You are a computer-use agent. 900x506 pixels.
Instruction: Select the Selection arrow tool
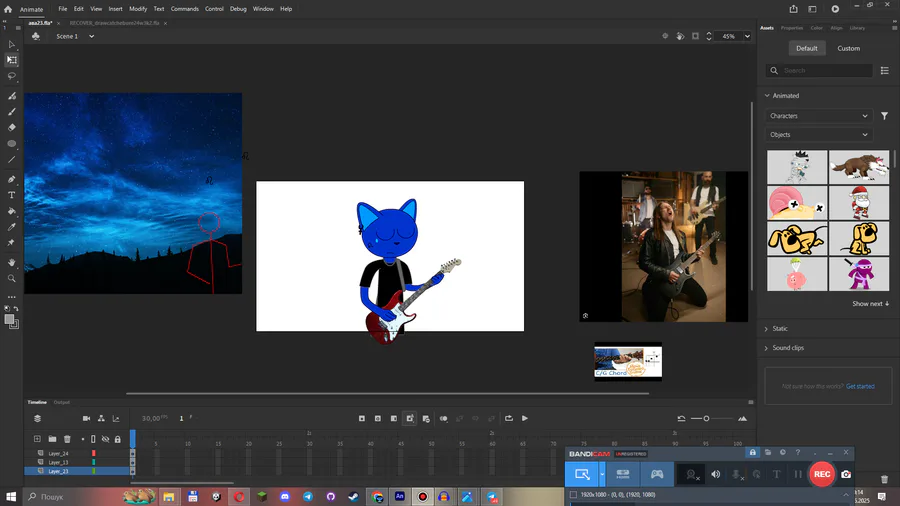pyautogui.click(x=11, y=44)
